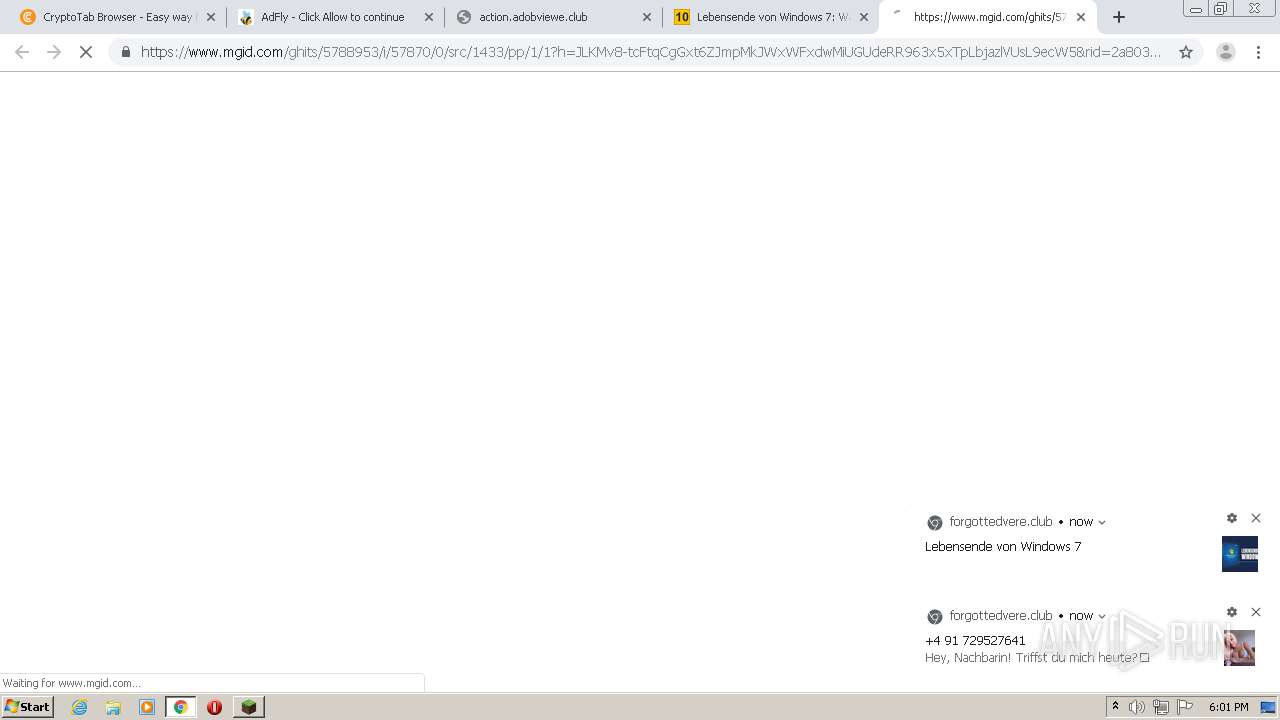Click forgottedvere.club above the Lebensende notification

(x=1001, y=522)
